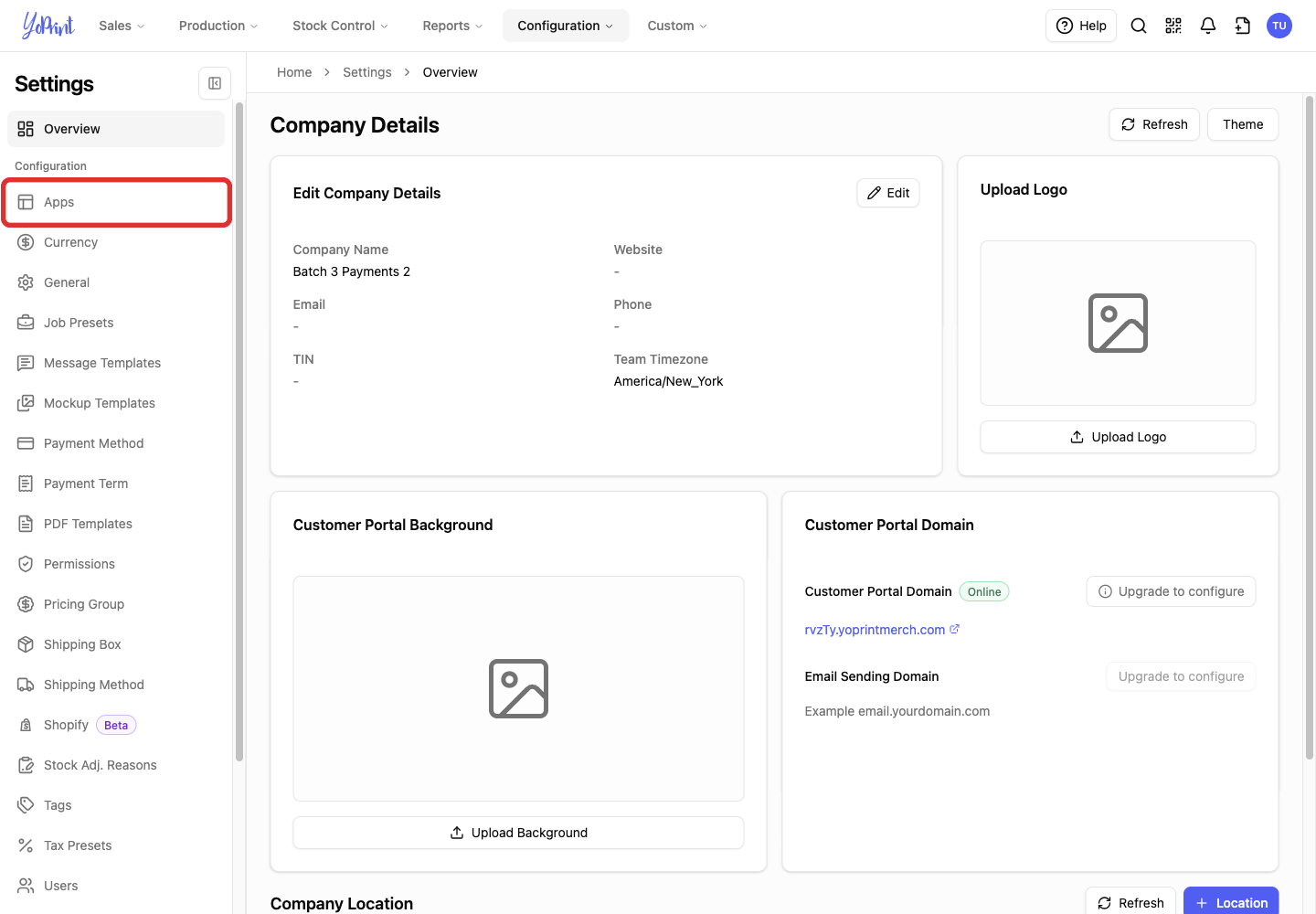Open Shipping Box settings
The width and height of the screenshot is (1316, 914).
coord(116,644)
